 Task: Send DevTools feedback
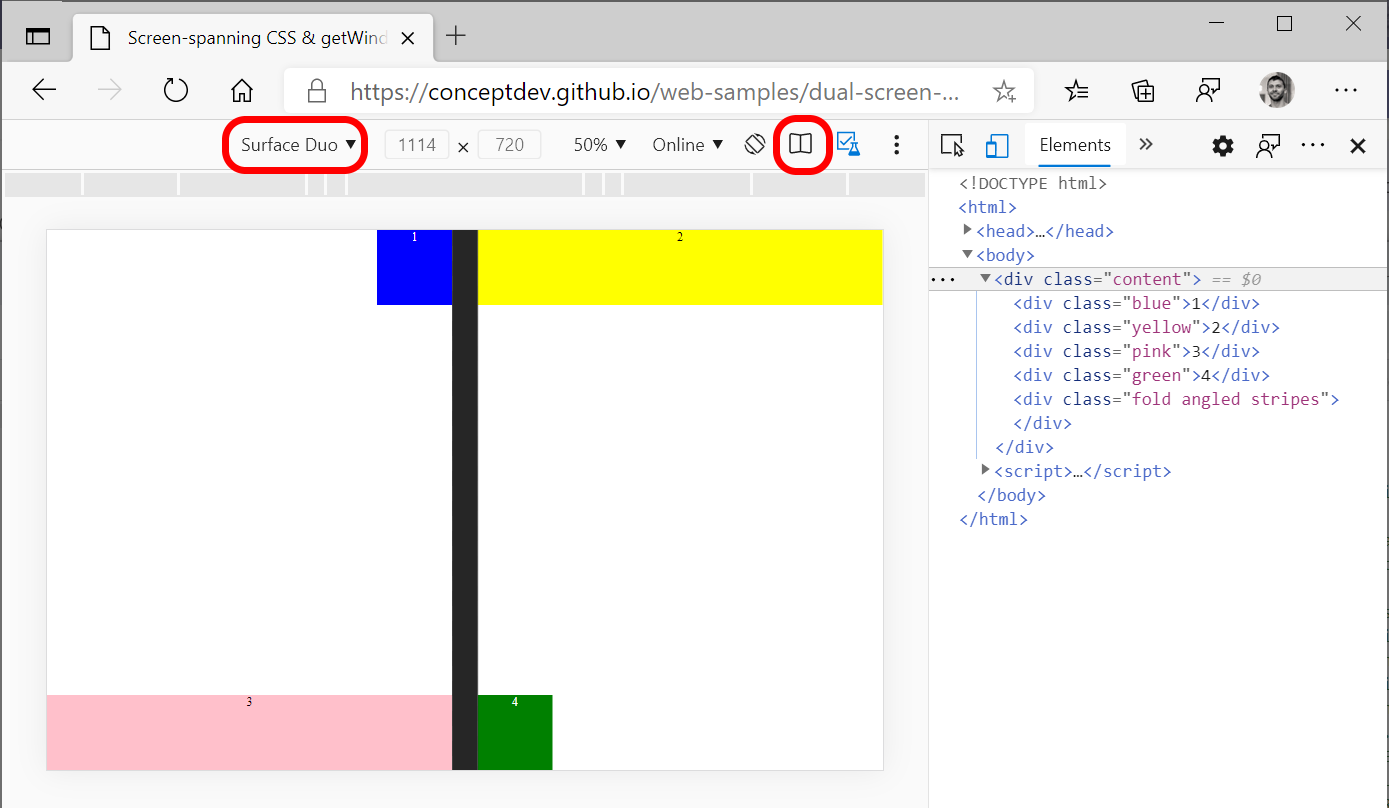click(x=1269, y=146)
